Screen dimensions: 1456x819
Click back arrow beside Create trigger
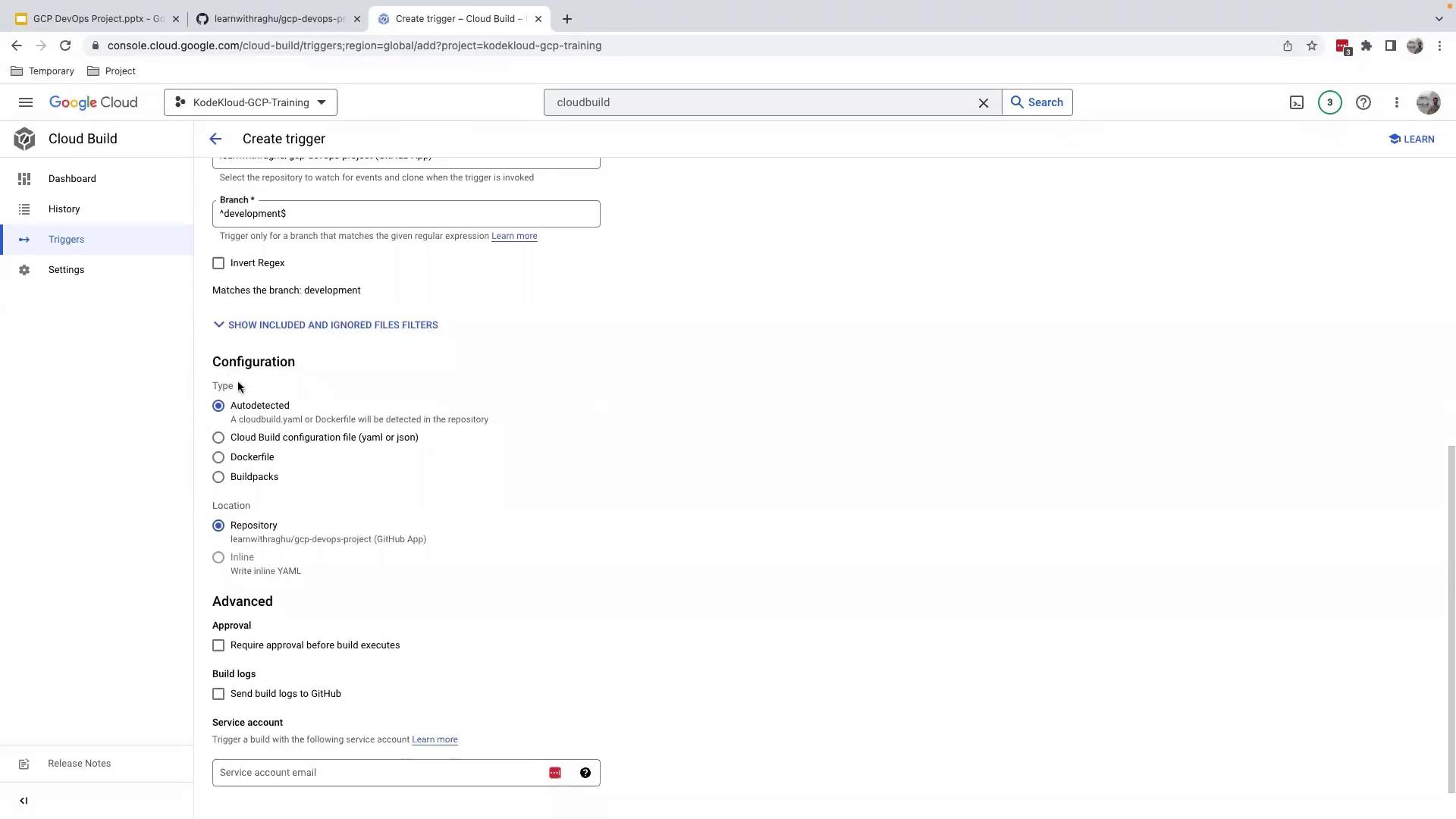click(215, 139)
